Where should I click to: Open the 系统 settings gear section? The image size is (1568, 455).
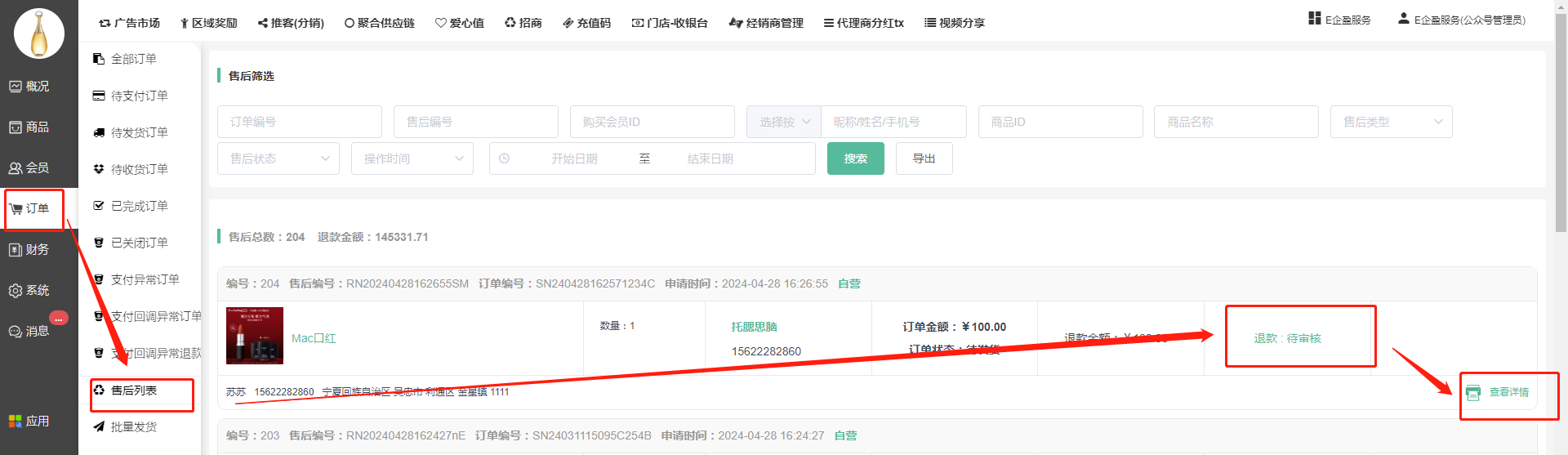[29, 290]
